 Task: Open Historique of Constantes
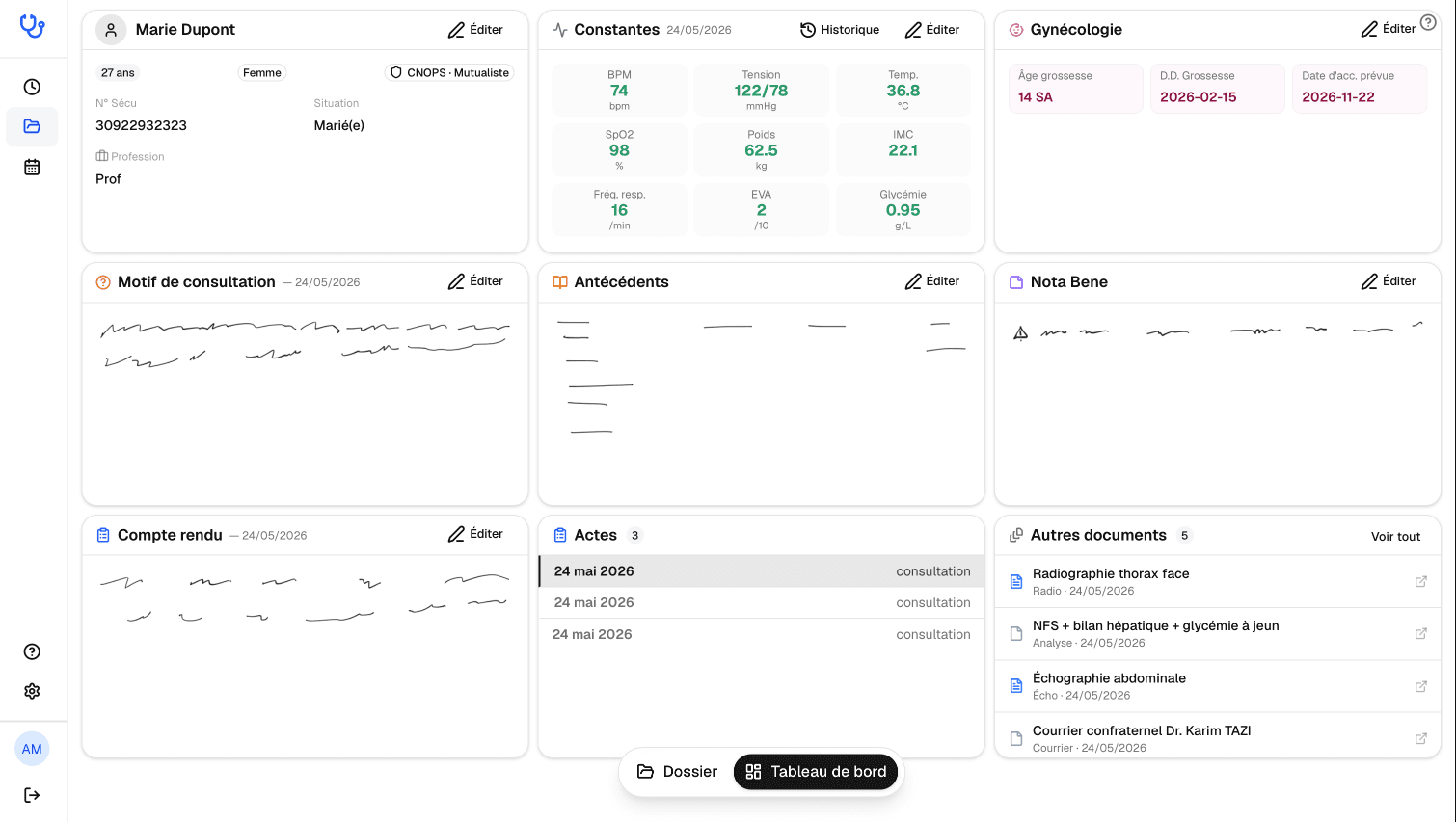pyautogui.click(x=840, y=30)
